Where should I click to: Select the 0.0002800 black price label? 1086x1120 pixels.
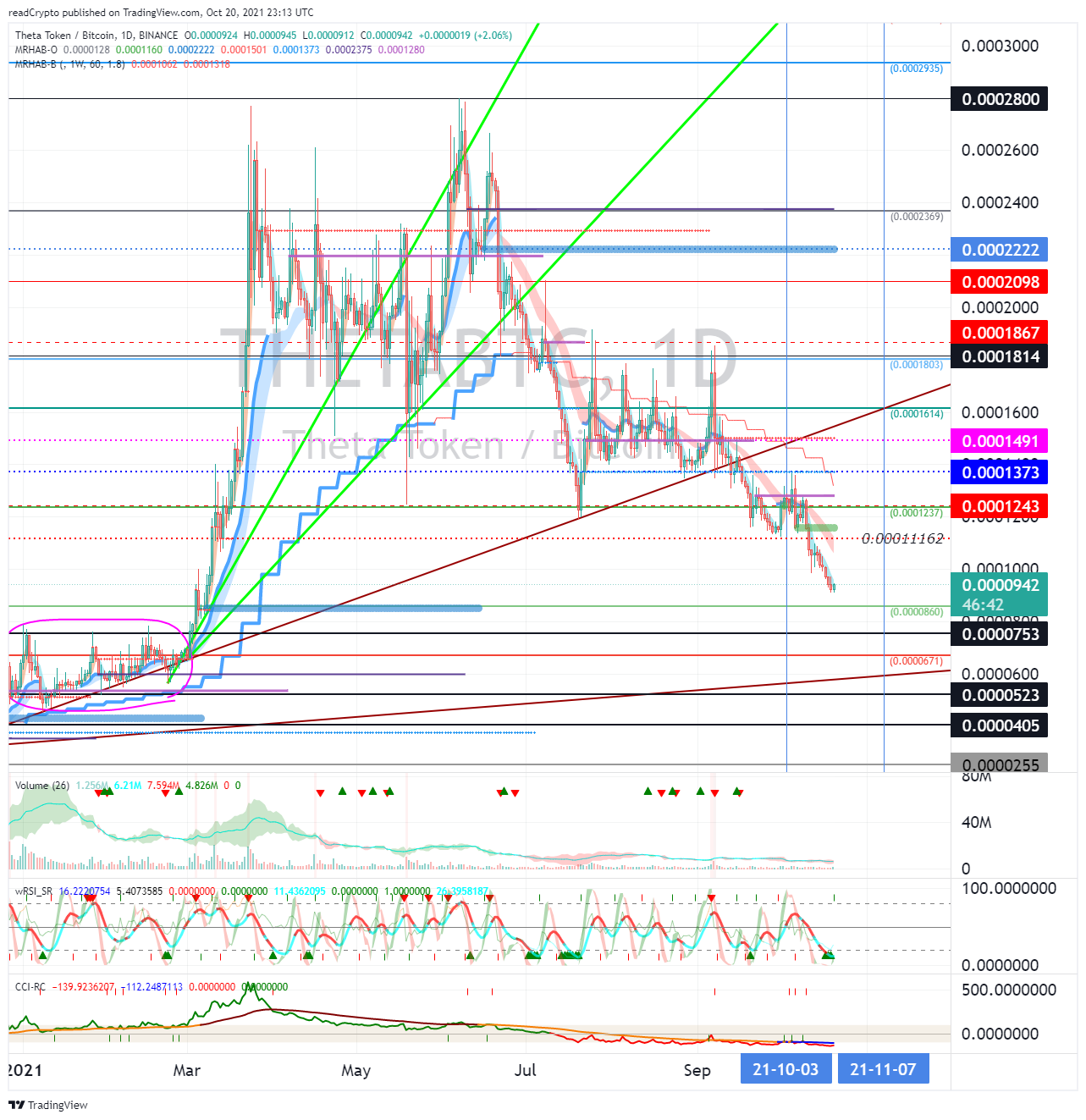[1000, 99]
